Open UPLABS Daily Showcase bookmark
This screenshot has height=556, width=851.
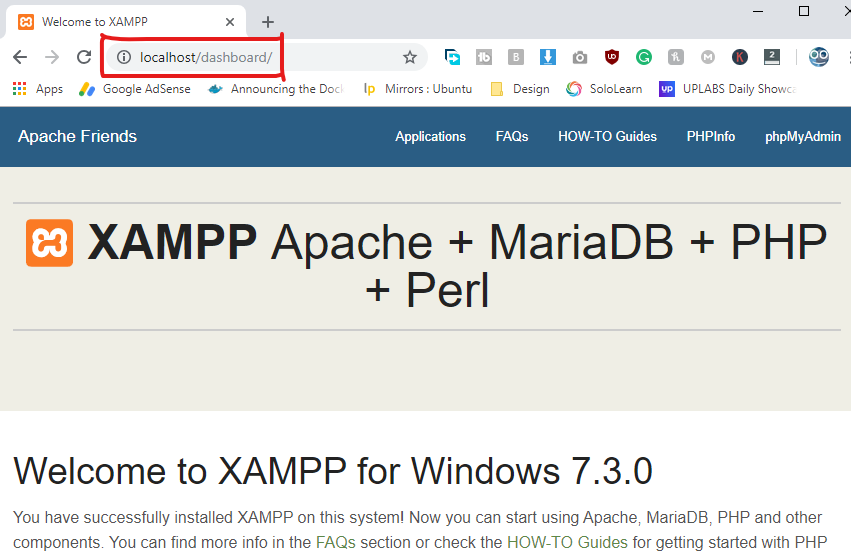point(728,89)
